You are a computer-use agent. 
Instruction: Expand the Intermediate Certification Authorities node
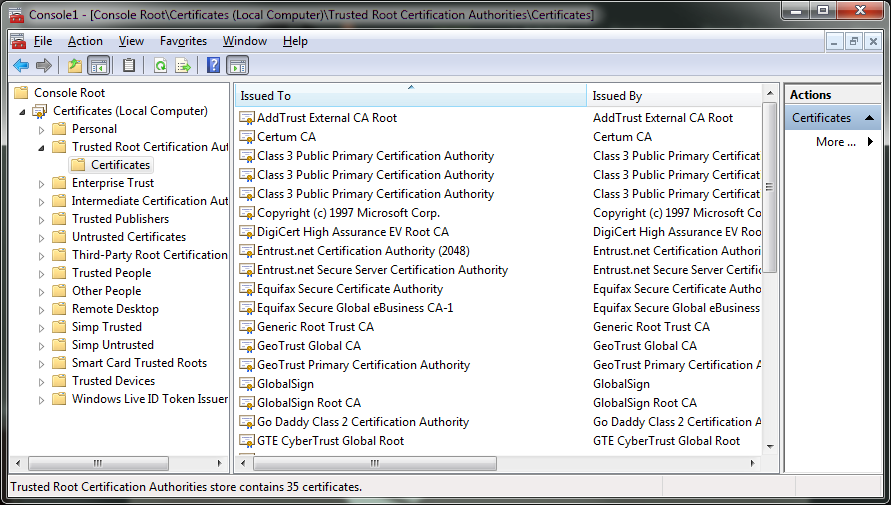(x=41, y=202)
